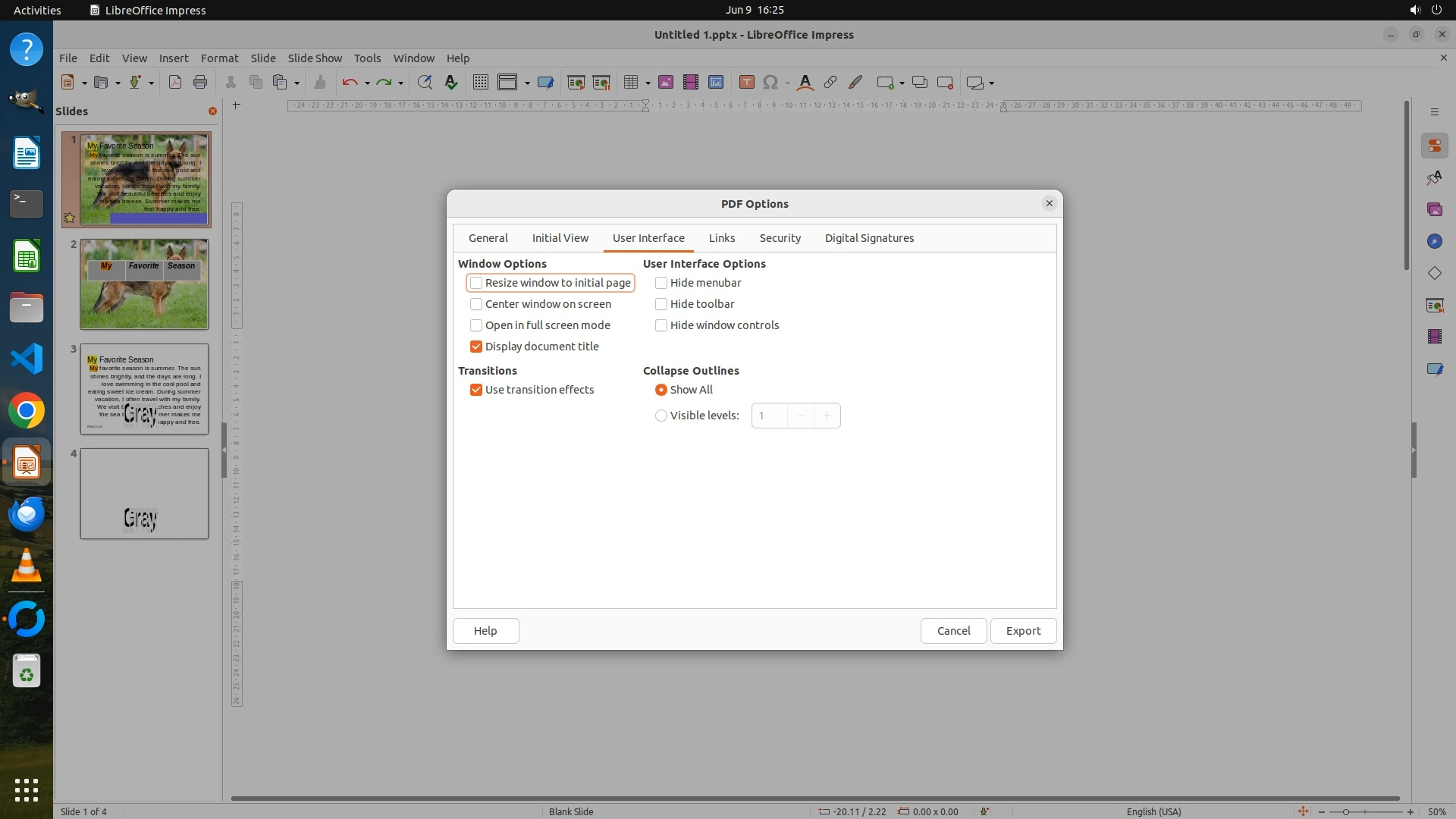Expand the Undo history dropdown arrow
1456x819 pixels.
[x=367, y=83]
